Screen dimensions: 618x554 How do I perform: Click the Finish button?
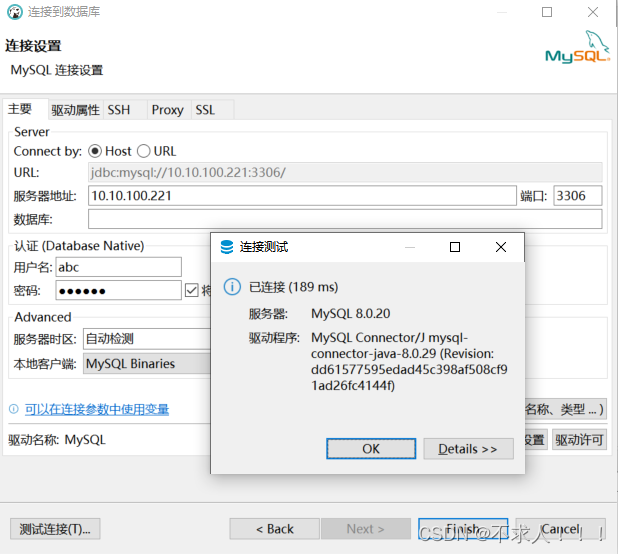point(463,529)
